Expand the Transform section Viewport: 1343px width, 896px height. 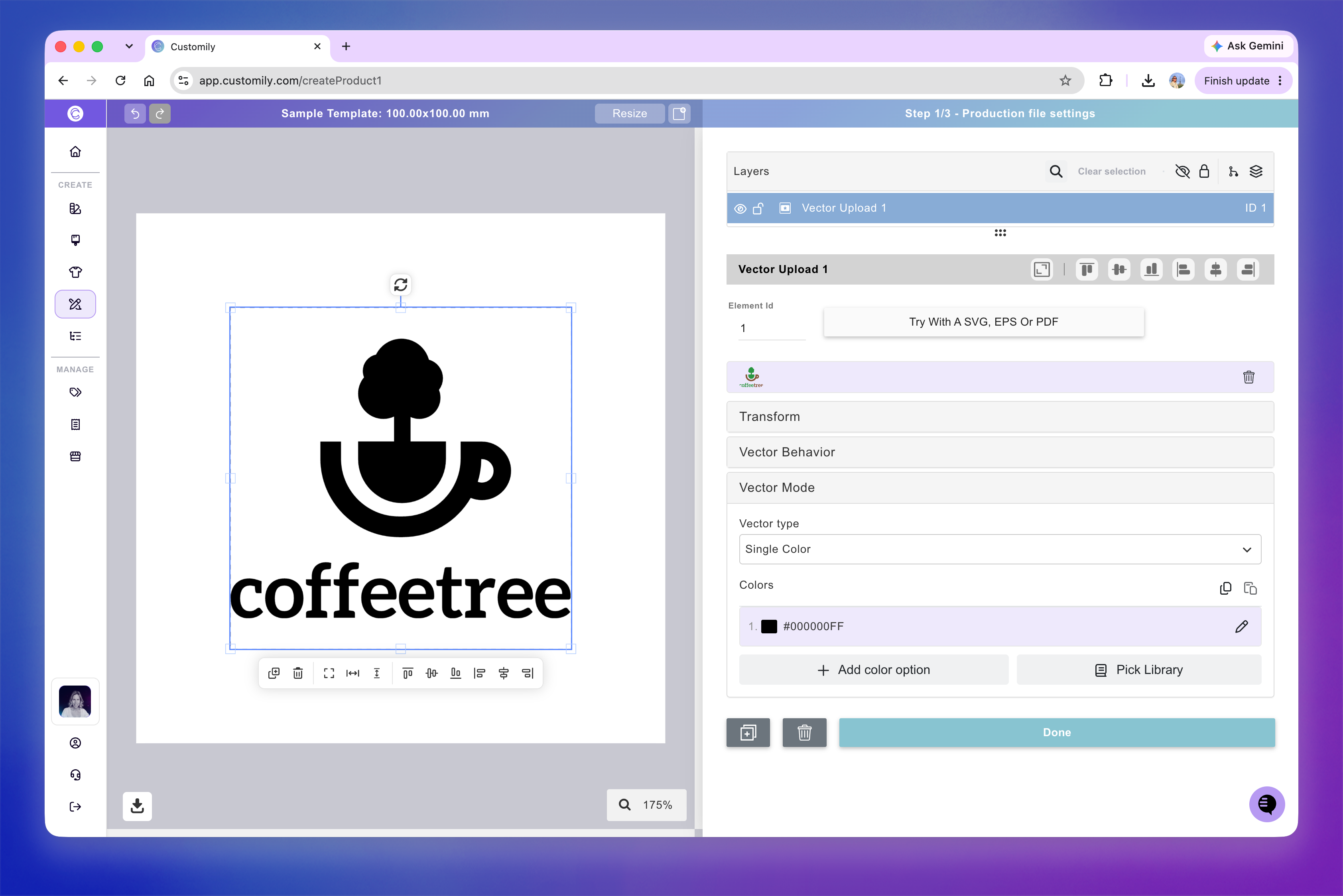[x=1000, y=417]
